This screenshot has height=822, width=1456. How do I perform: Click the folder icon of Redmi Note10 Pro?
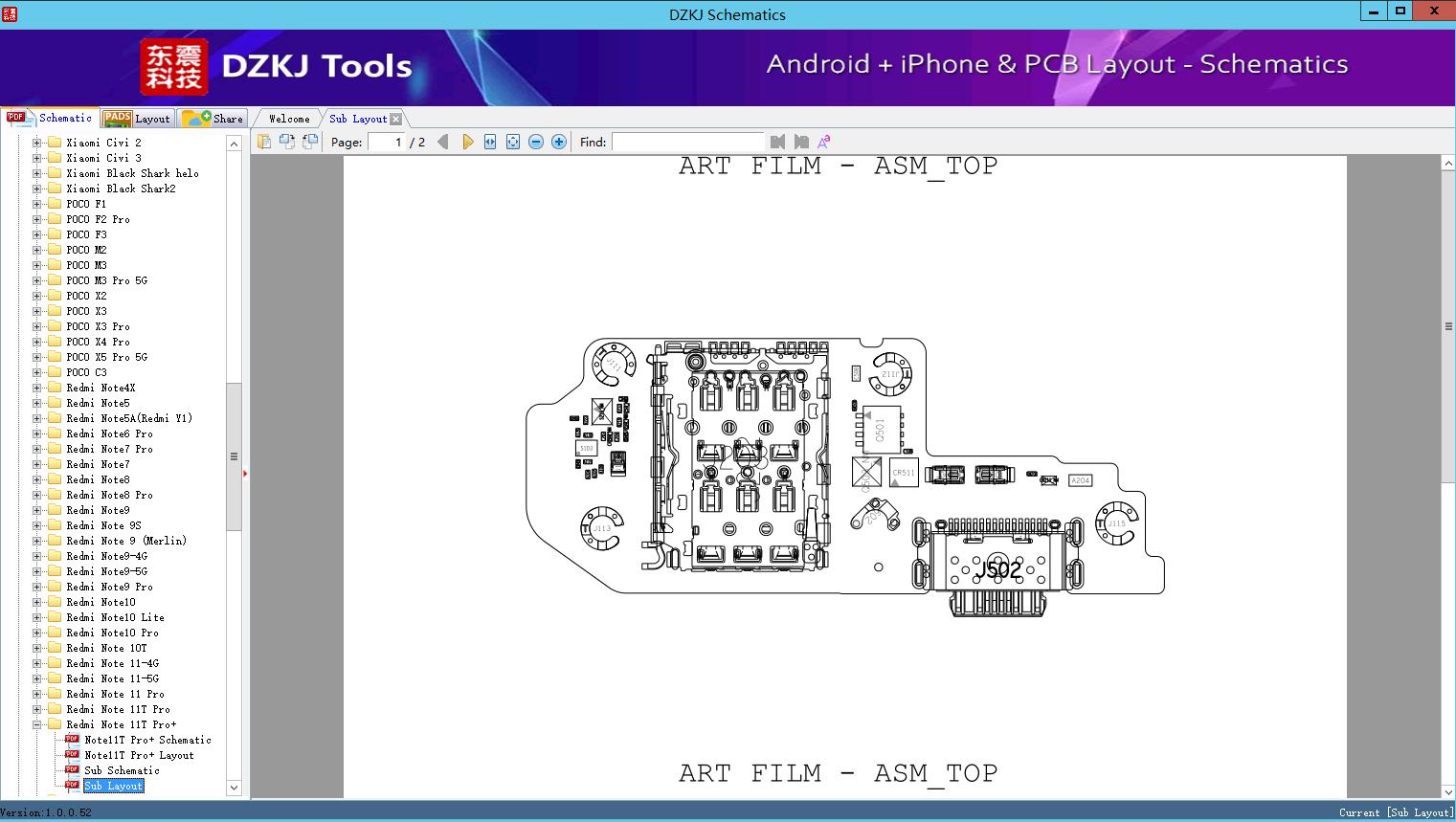[55, 633]
